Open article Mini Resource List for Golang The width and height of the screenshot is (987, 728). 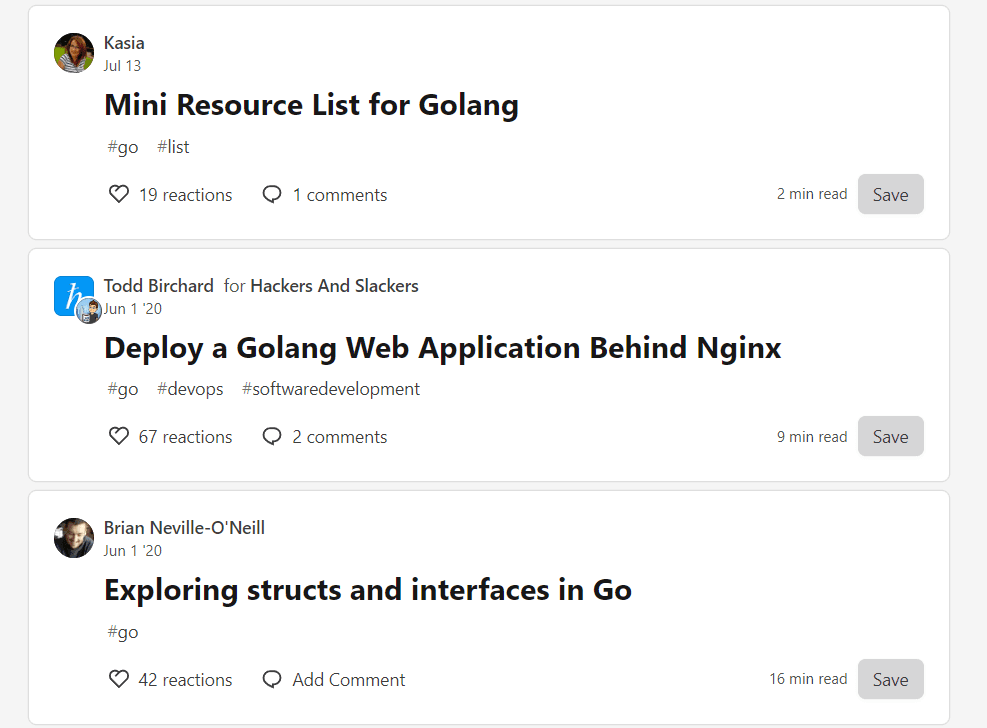click(x=311, y=105)
